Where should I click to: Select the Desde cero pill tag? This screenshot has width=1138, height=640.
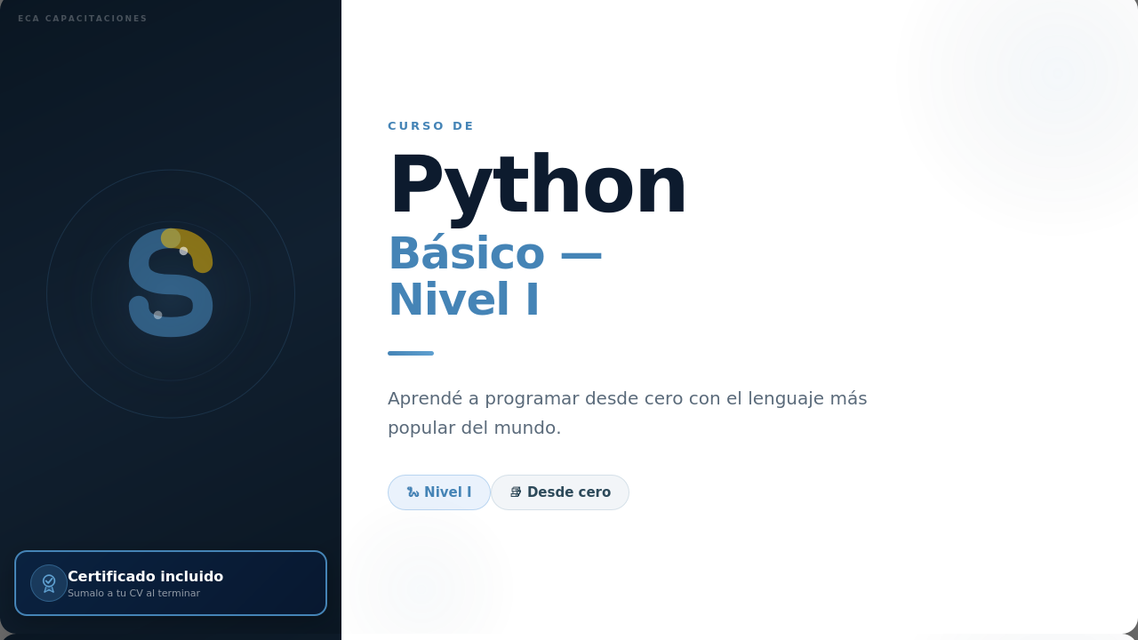tap(560, 492)
